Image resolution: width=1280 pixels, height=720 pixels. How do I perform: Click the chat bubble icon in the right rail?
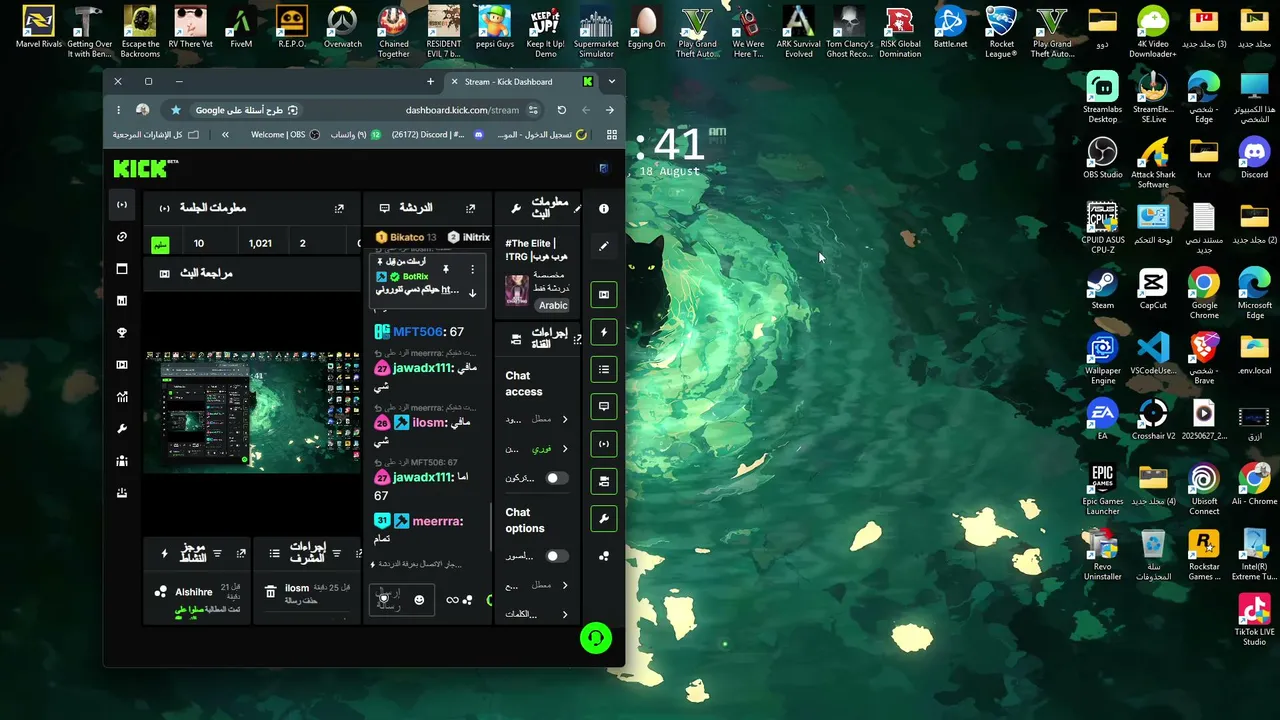click(604, 407)
